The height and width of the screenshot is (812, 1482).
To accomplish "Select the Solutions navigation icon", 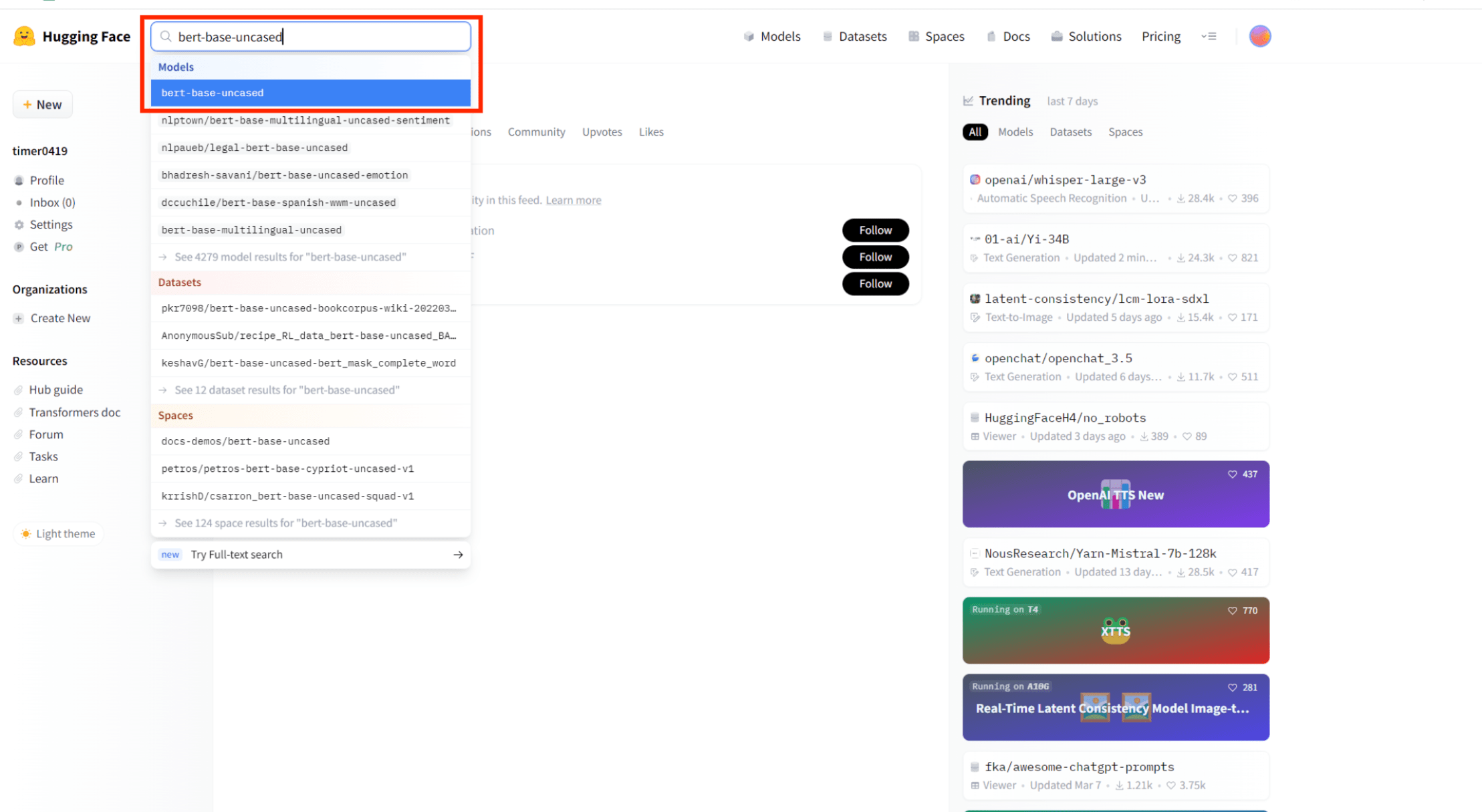I will click(1056, 36).
